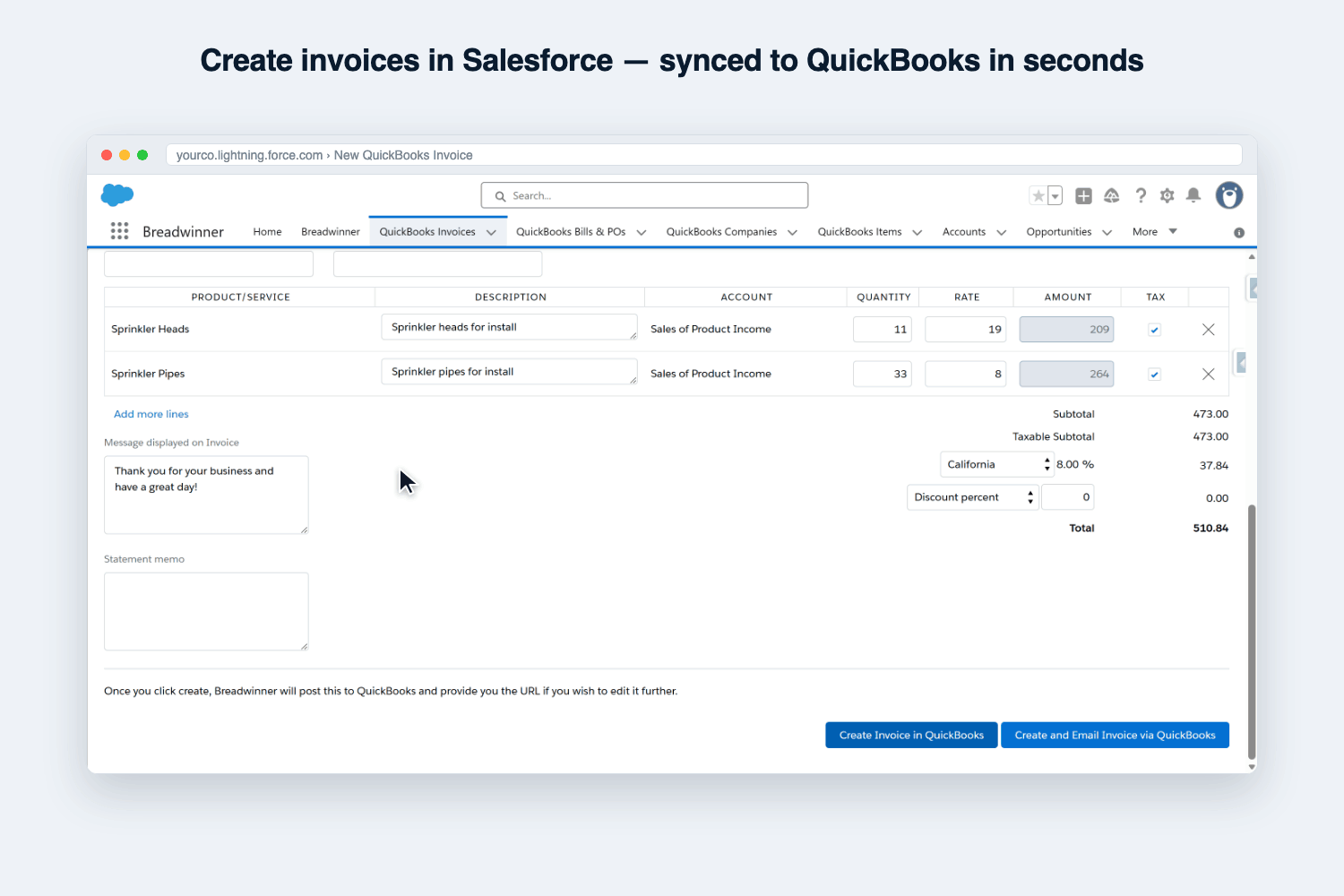The image size is (1344, 896).
Task: Open the QuickBooks Items tab
Action: coord(859,232)
